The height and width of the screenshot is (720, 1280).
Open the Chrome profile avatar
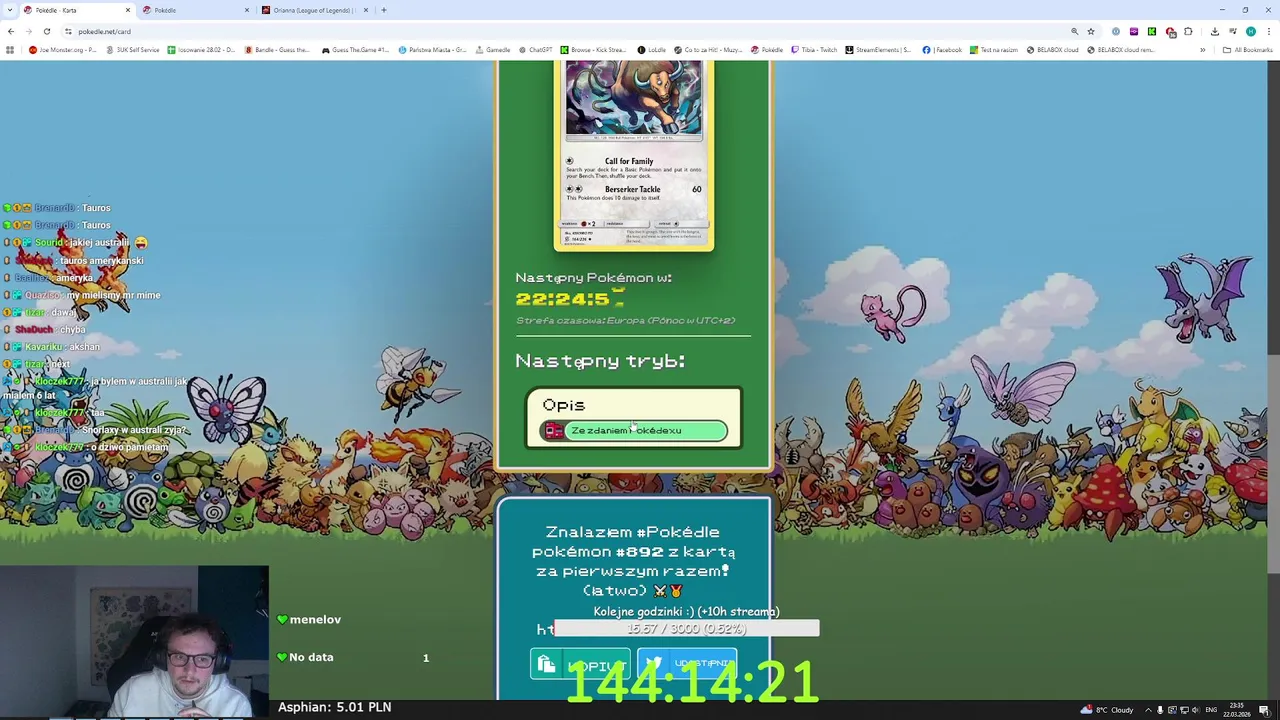coord(1250,31)
